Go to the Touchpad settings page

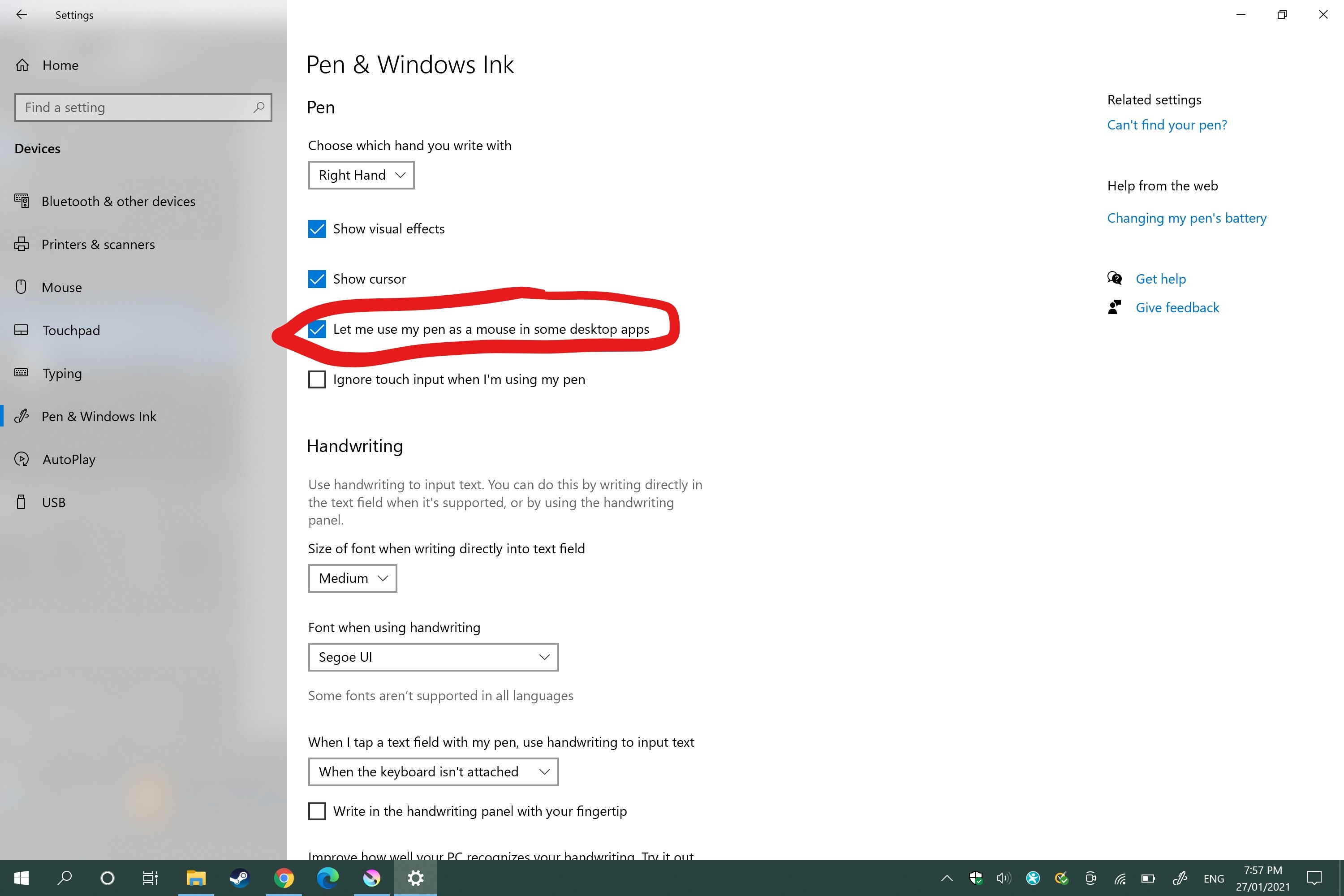(71, 330)
